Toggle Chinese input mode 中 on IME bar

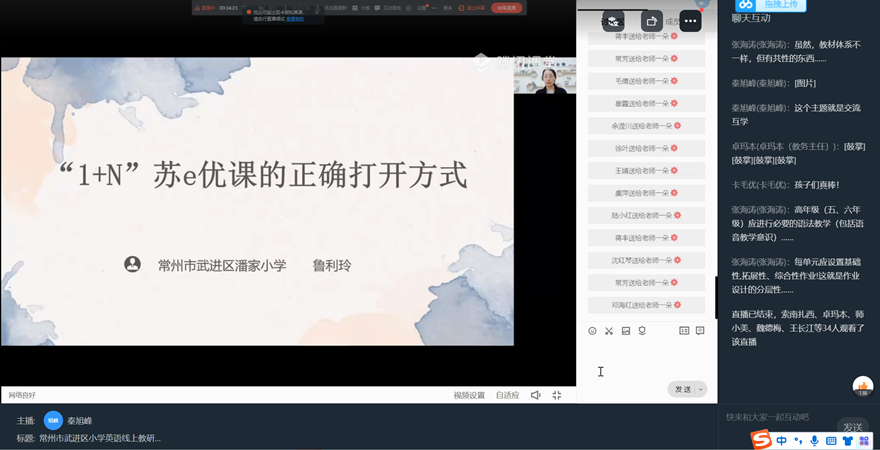781,441
